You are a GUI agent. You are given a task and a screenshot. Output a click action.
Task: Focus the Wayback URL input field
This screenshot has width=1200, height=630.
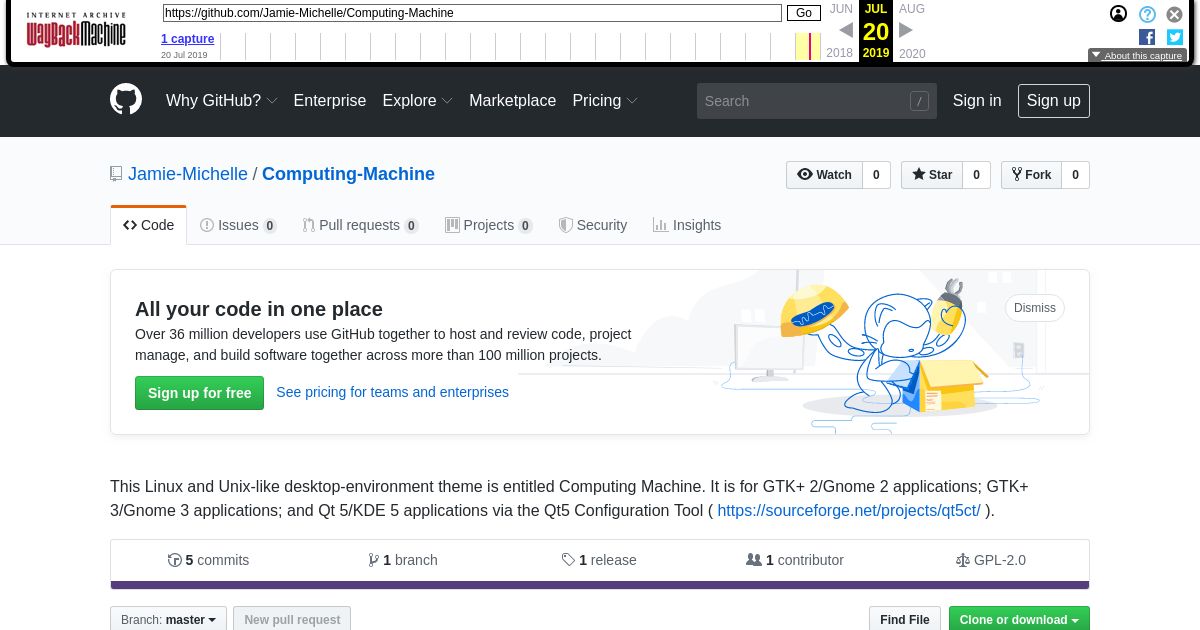472,13
